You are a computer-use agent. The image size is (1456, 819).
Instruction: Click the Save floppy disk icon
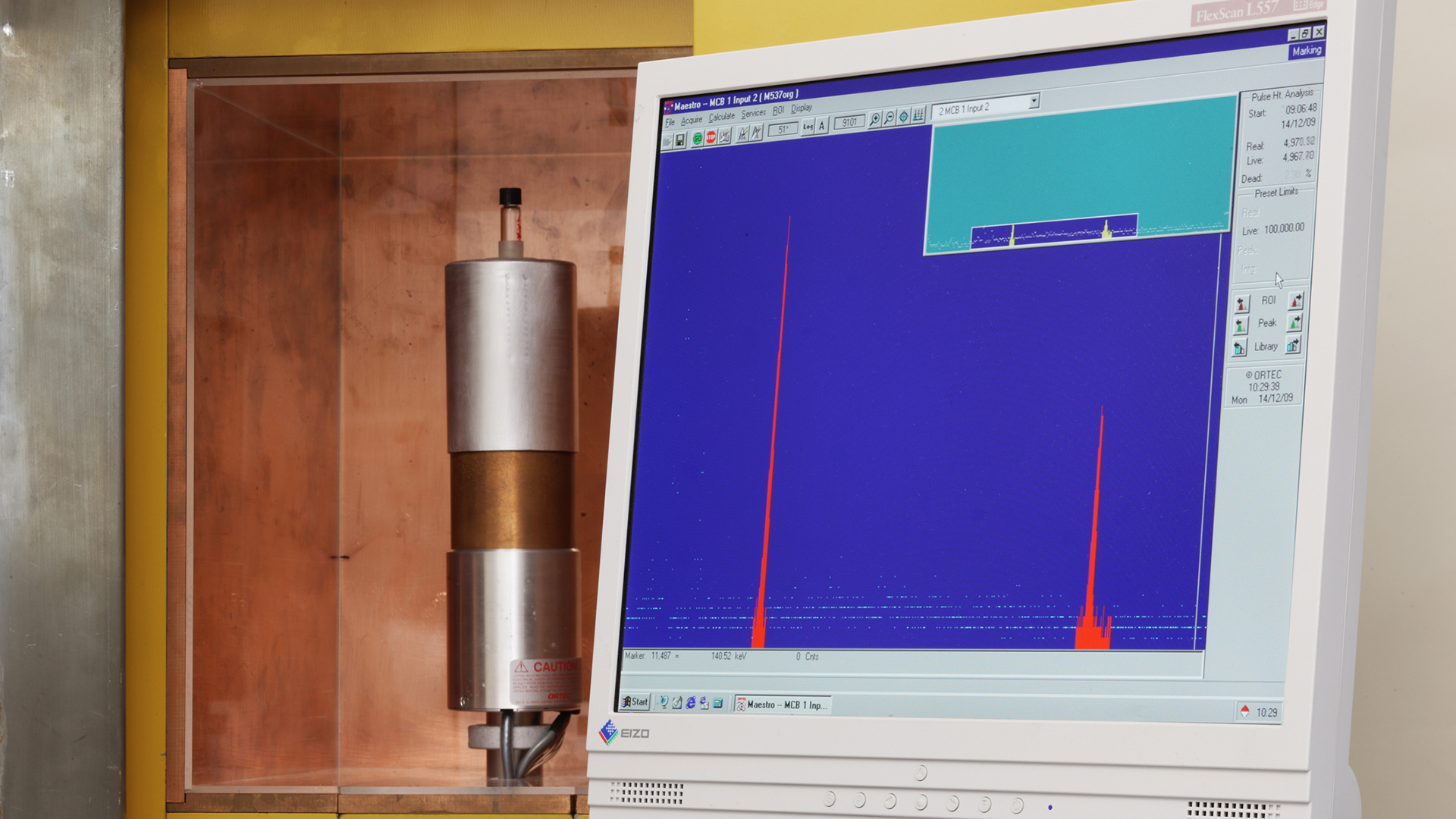pyautogui.click(x=680, y=140)
